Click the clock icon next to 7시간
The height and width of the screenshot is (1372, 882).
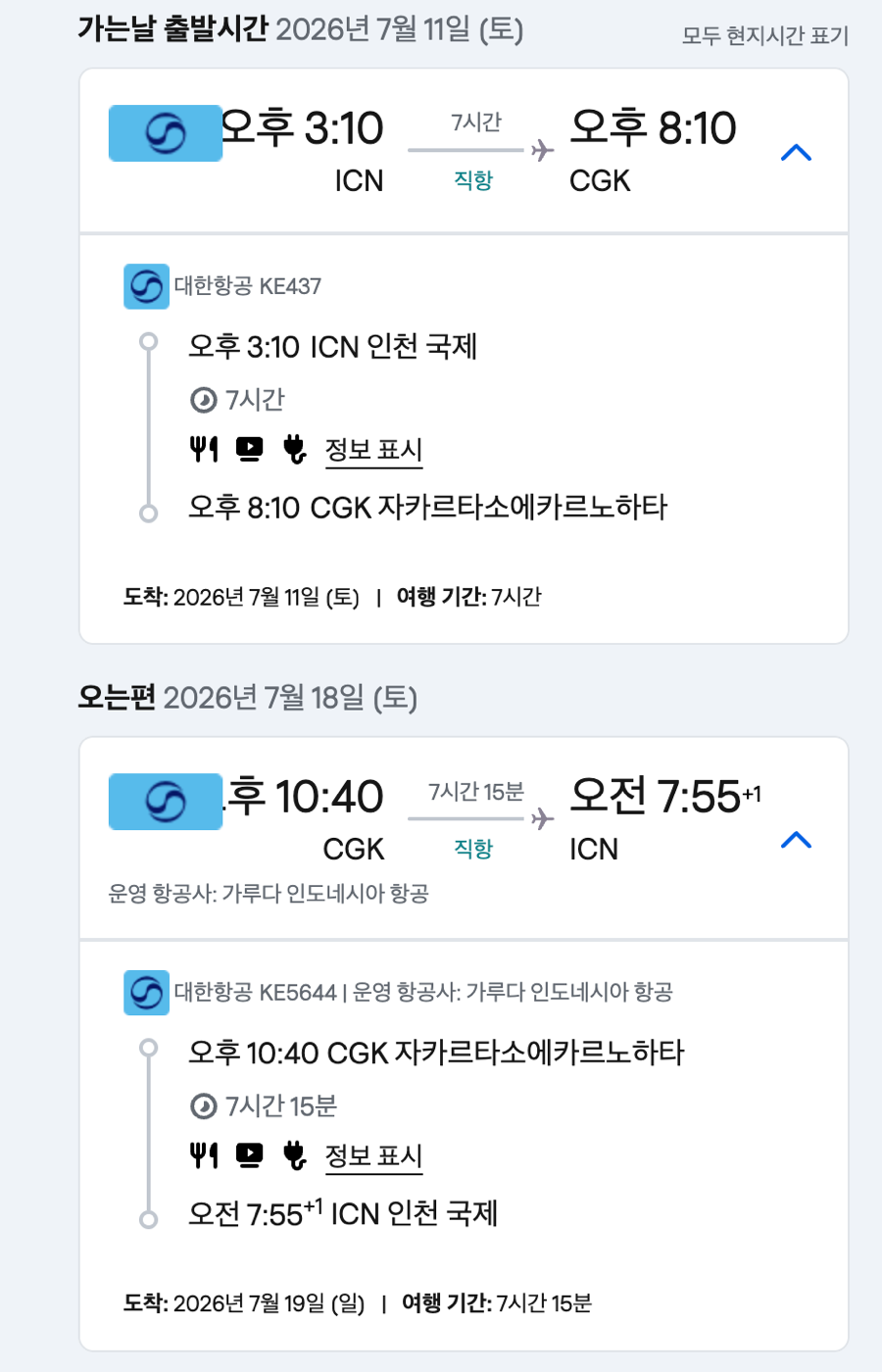point(203,400)
